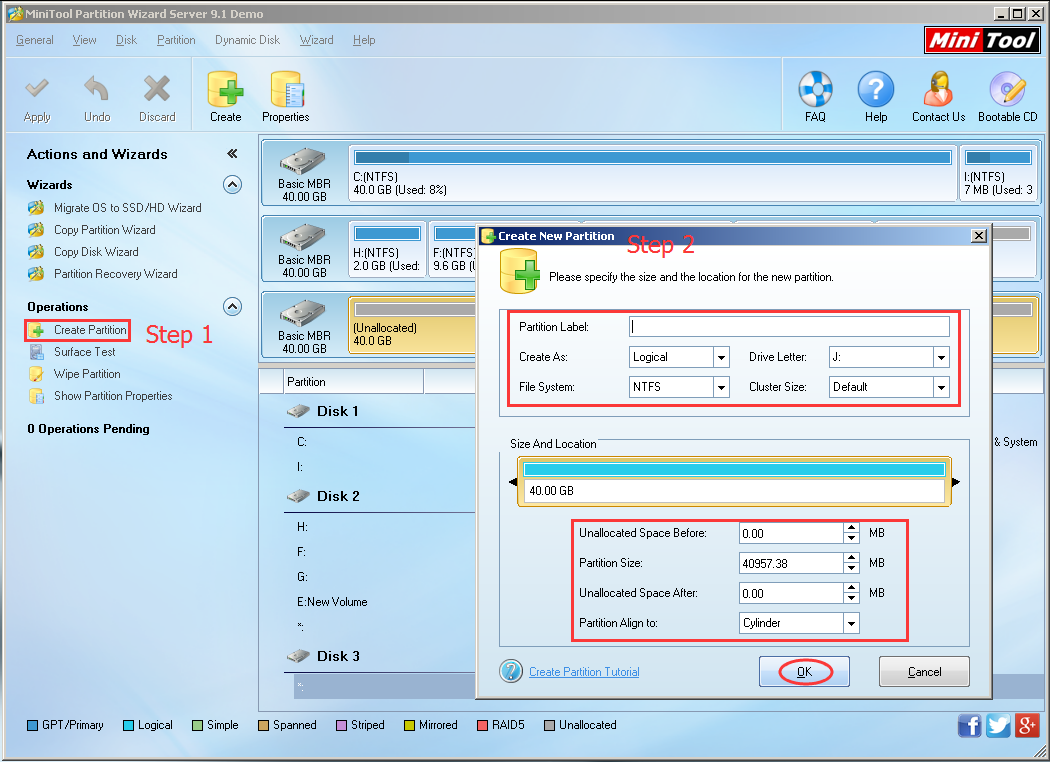Launch Migrate OS to SSD/HD Wizard

(x=127, y=208)
